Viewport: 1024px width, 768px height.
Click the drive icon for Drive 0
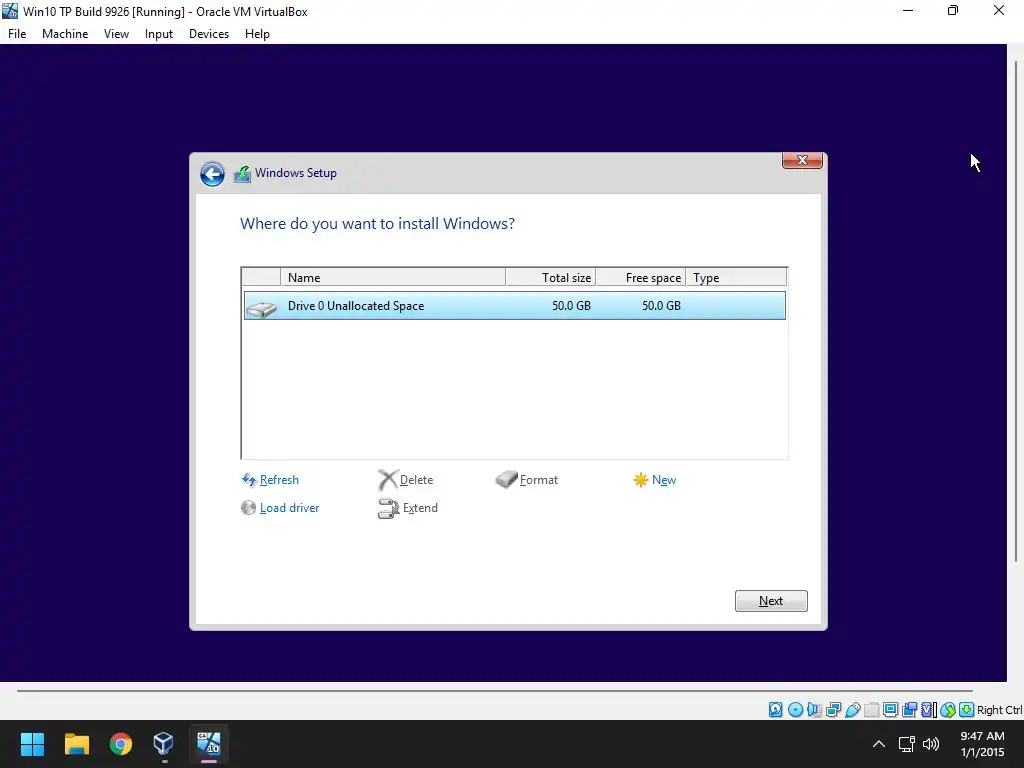[x=262, y=308]
